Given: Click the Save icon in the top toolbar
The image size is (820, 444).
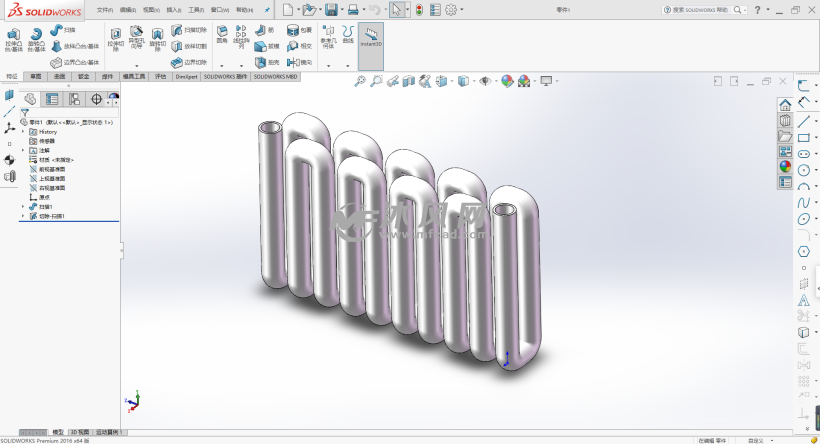Looking at the screenshot, I should click(331, 9).
